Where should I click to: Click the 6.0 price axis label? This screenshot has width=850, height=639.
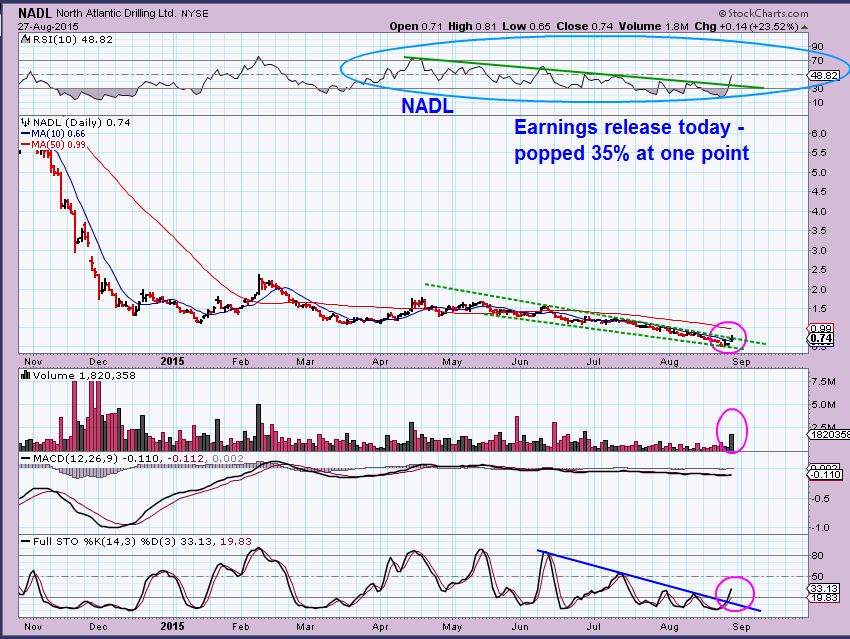pos(819,133)
